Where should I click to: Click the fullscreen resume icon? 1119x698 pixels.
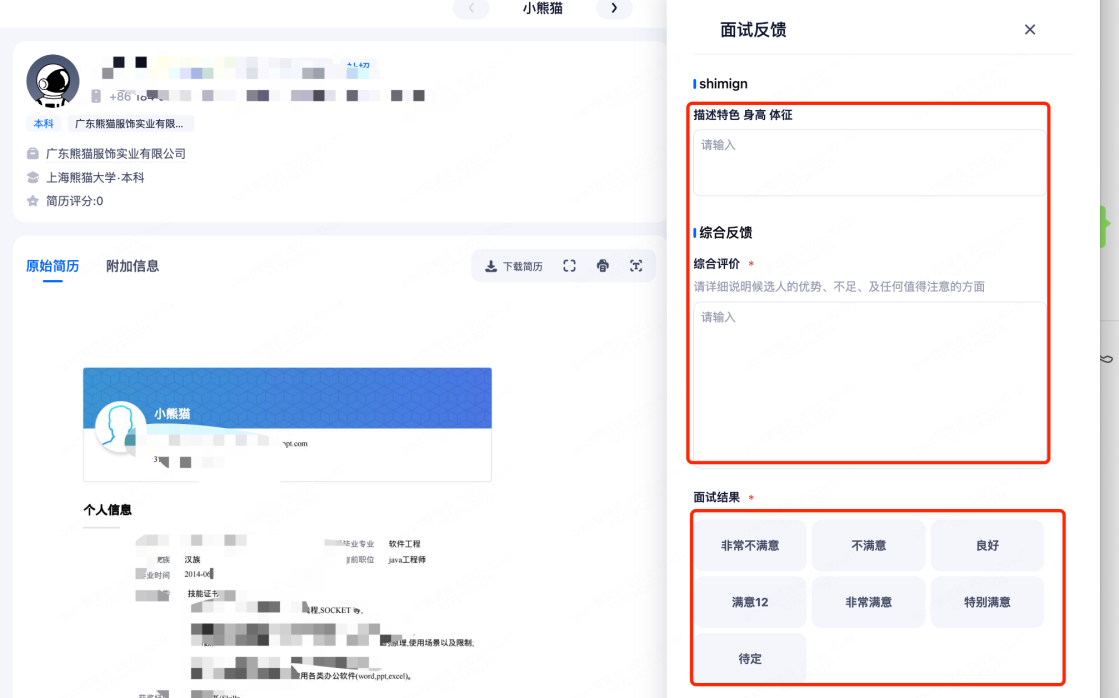[569, 266]
